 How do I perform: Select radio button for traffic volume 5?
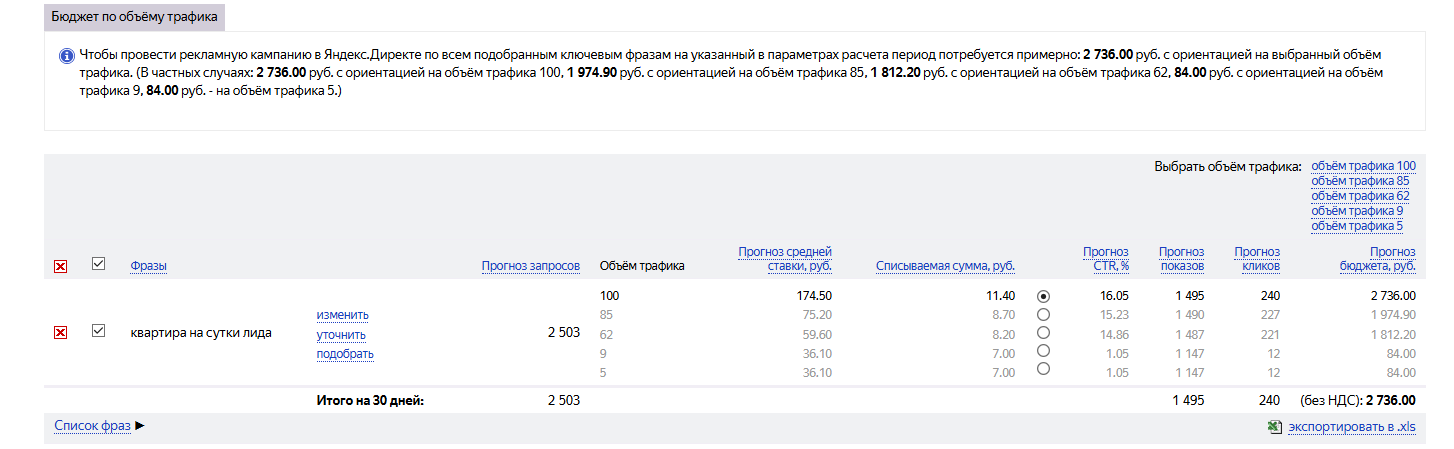[1044, 369]
